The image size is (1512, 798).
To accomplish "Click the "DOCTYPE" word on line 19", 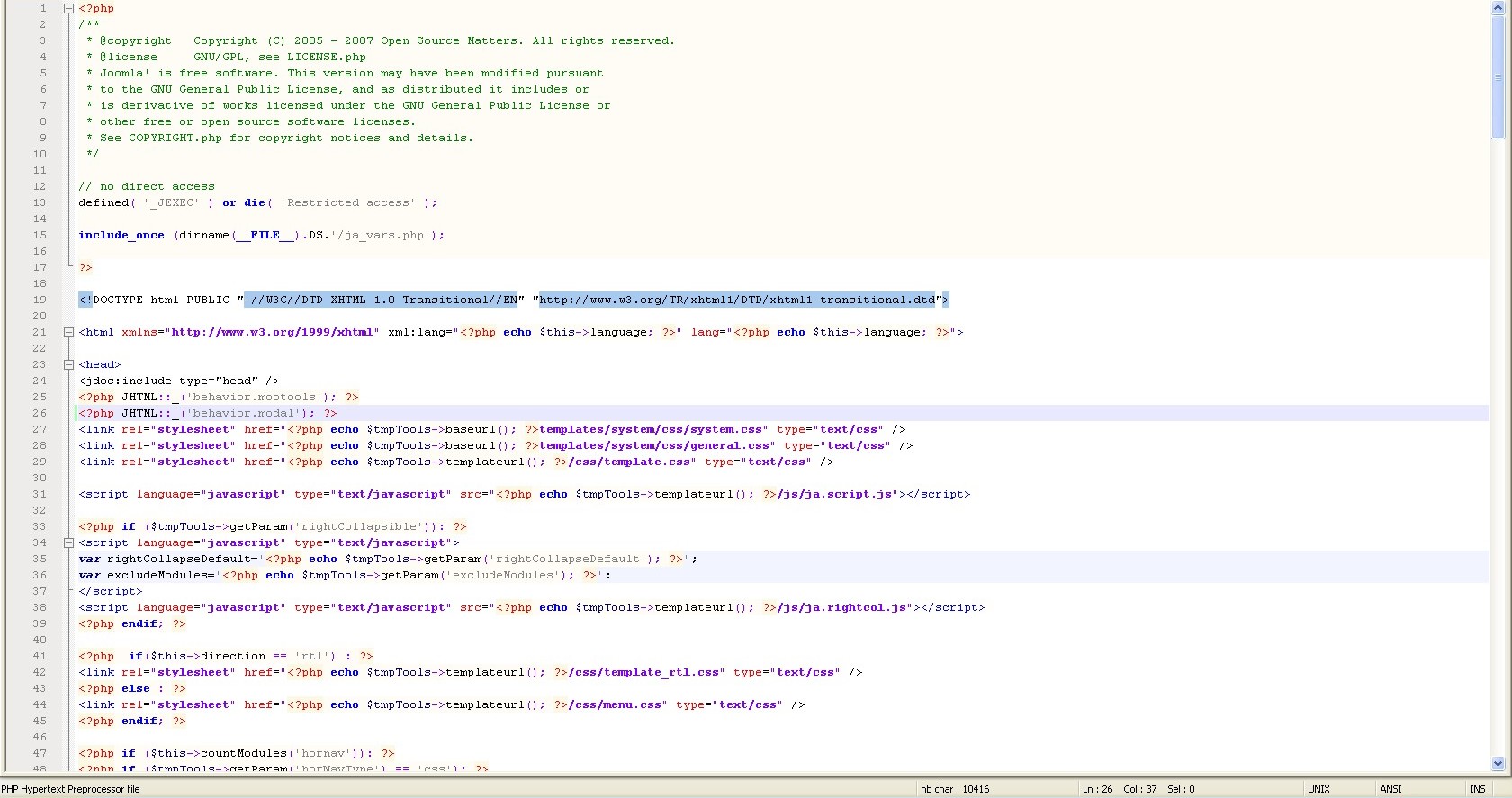I will point(118,300).
